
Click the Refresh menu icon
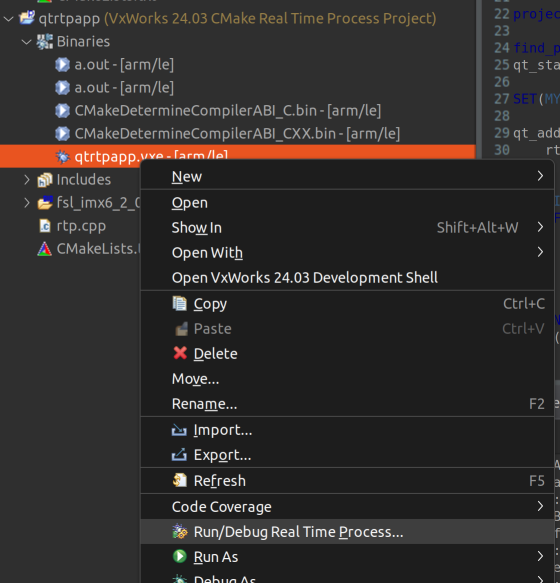point(180,480)
